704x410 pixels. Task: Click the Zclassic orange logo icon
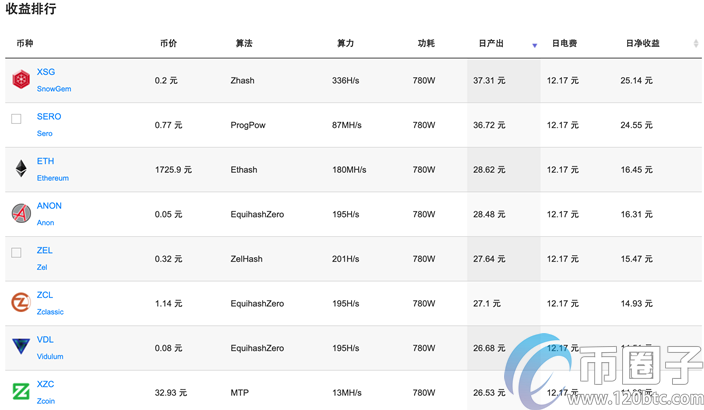(21, 302)
